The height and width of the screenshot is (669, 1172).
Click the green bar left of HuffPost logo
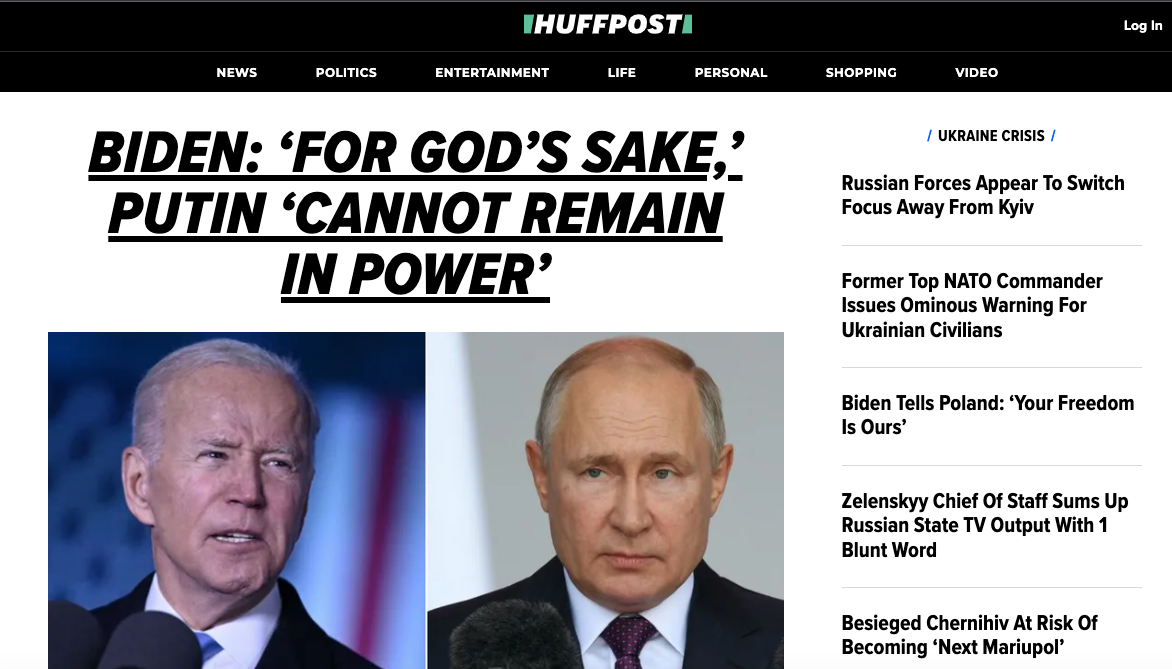pos(528,25)
